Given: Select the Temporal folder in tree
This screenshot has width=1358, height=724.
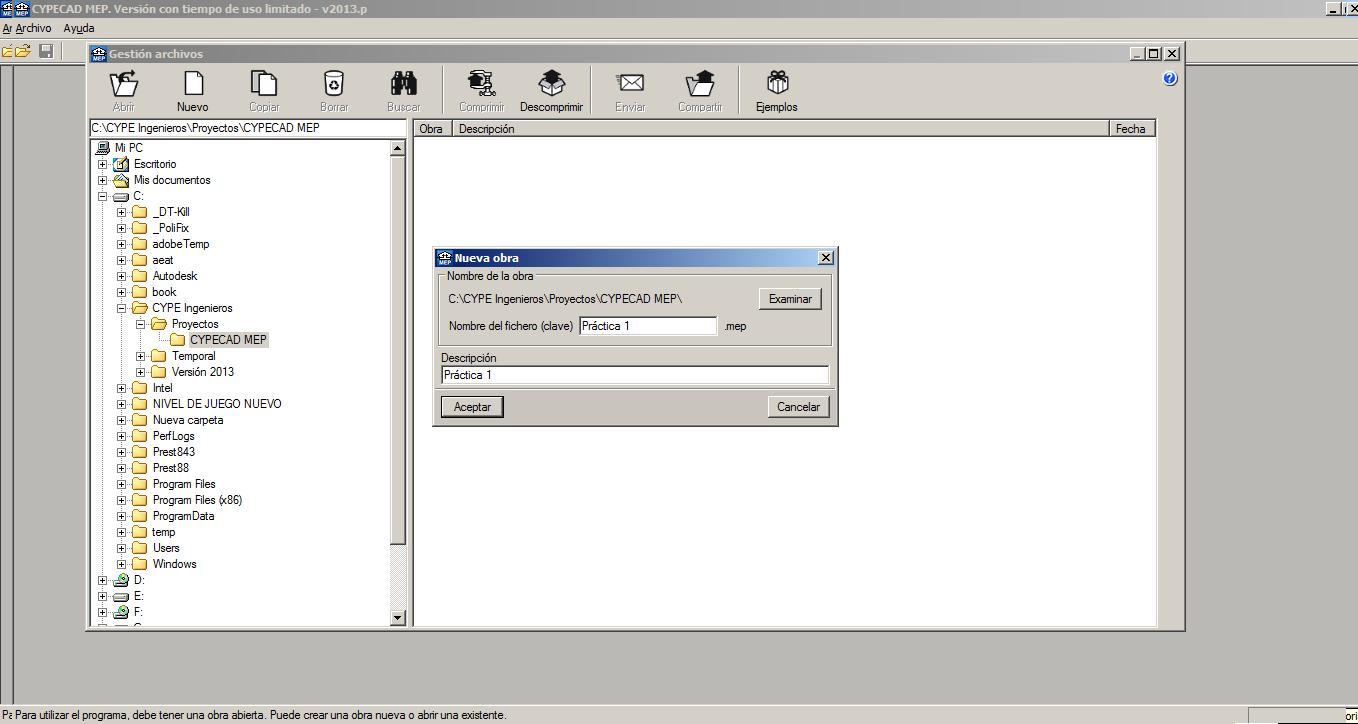Looking at the screenshot, I should [x=193, y=356].
